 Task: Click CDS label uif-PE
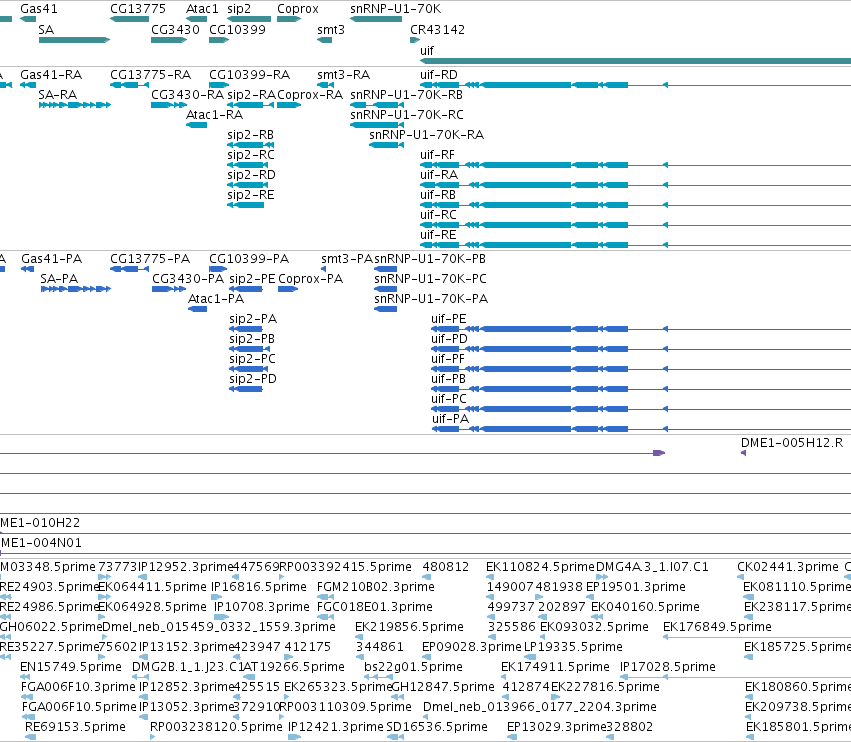click(x=449, y=319)
